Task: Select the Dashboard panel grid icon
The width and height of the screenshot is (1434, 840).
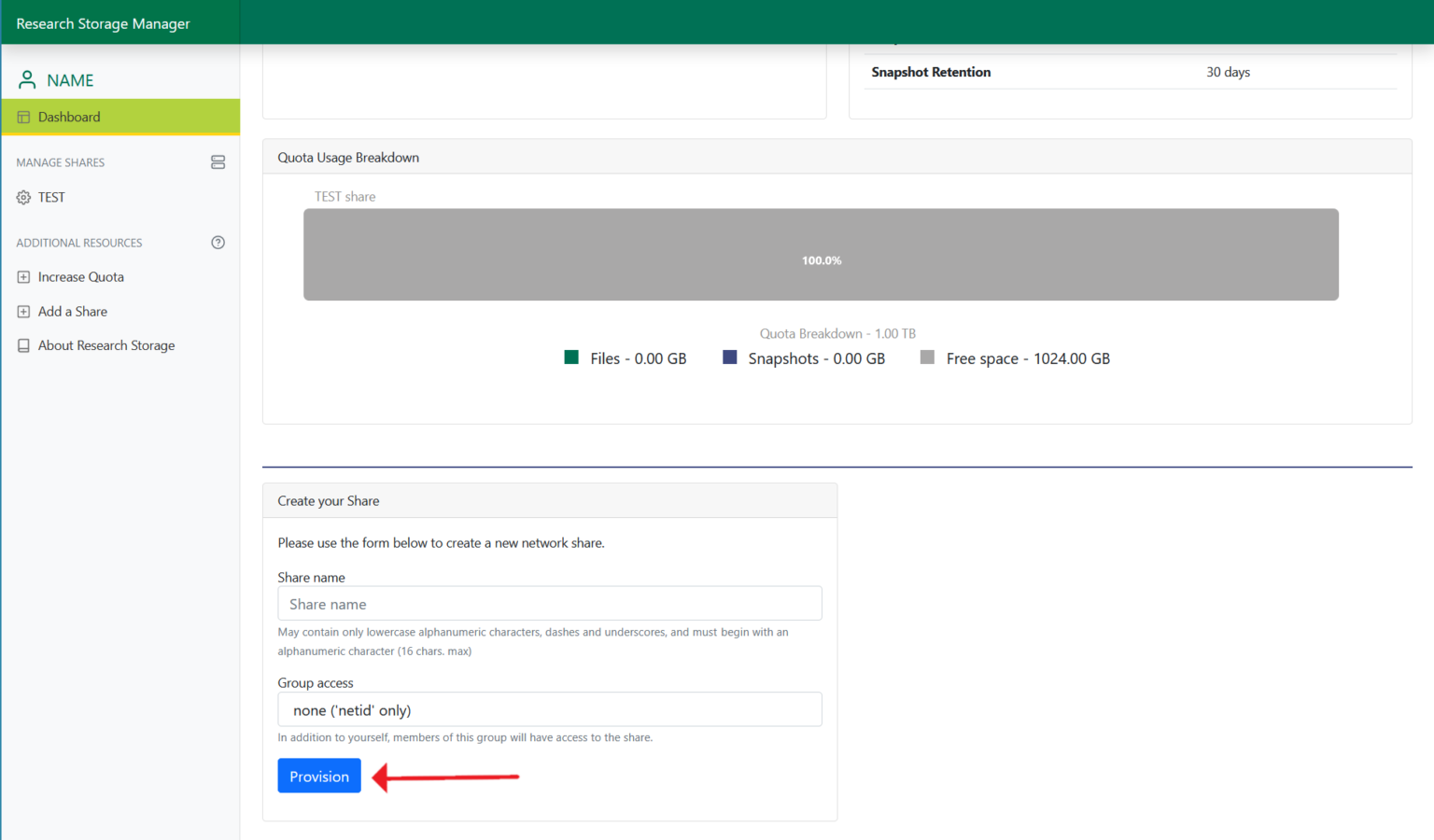Action: 22,116
